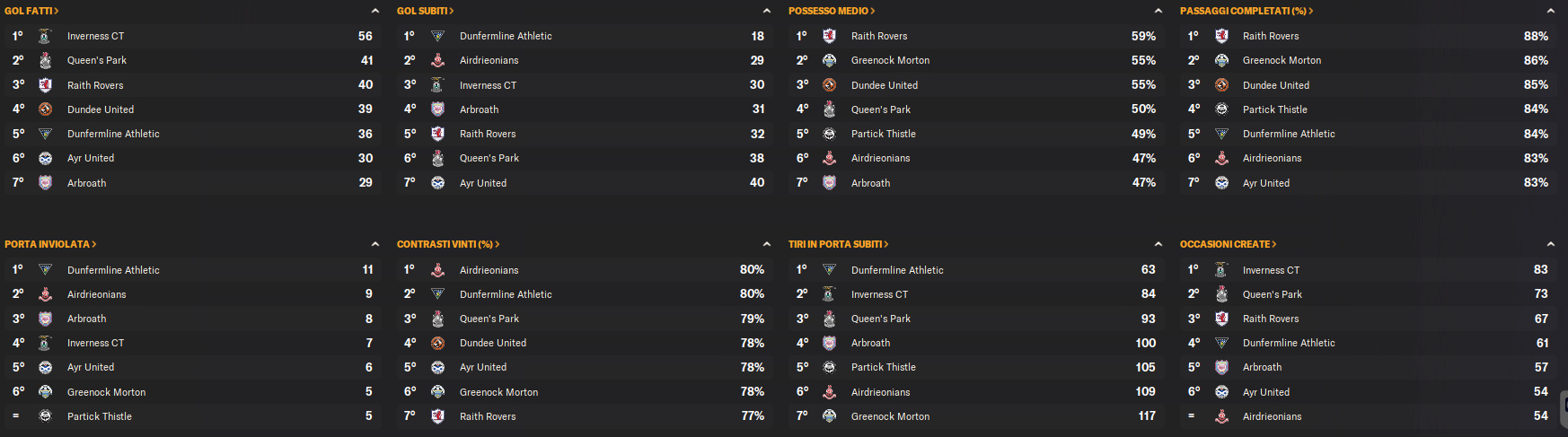Open Passaggi Completati (%) full ranking

pos(1246,11)
